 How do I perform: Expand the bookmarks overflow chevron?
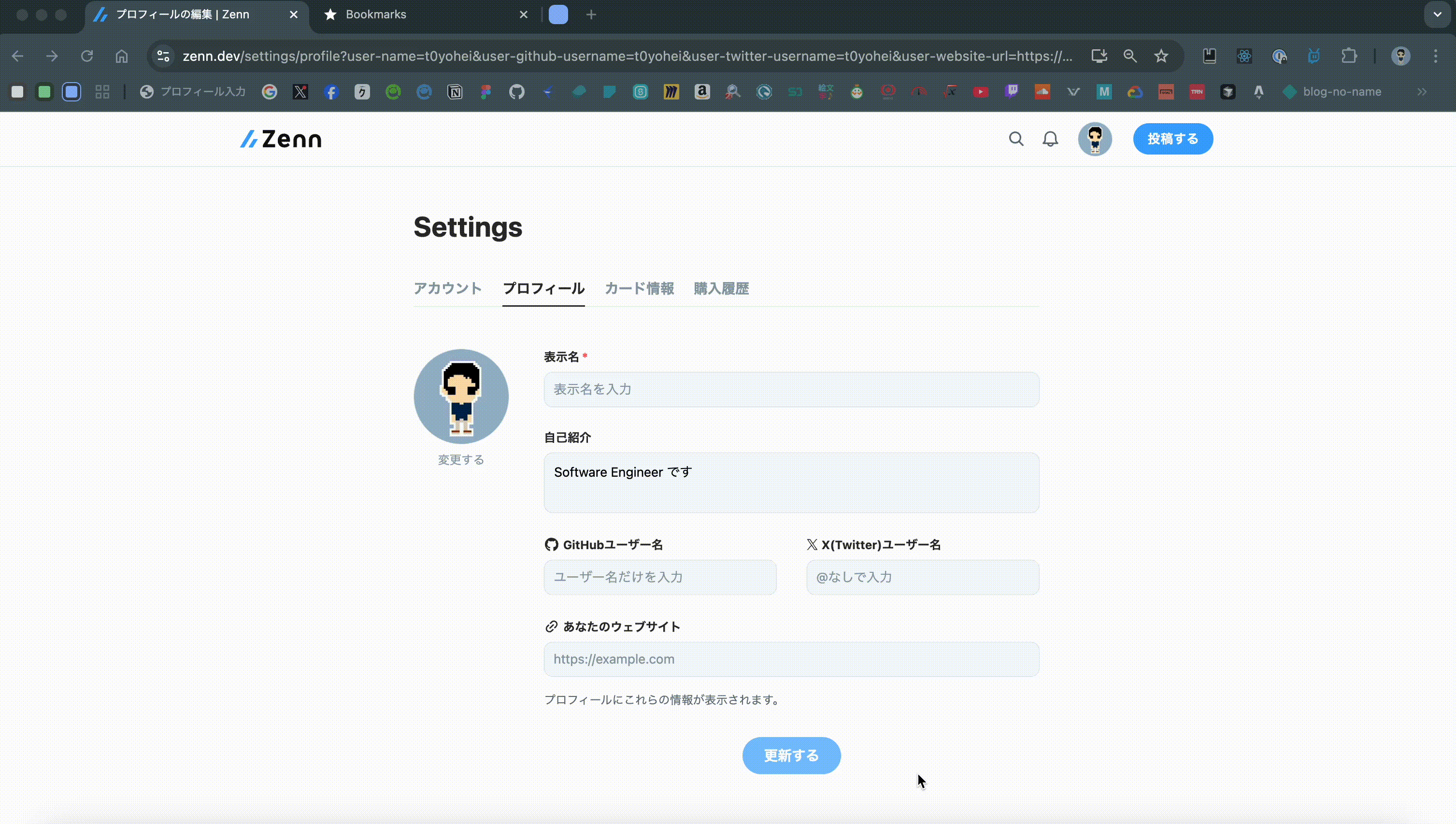[x=1422, y=92]
